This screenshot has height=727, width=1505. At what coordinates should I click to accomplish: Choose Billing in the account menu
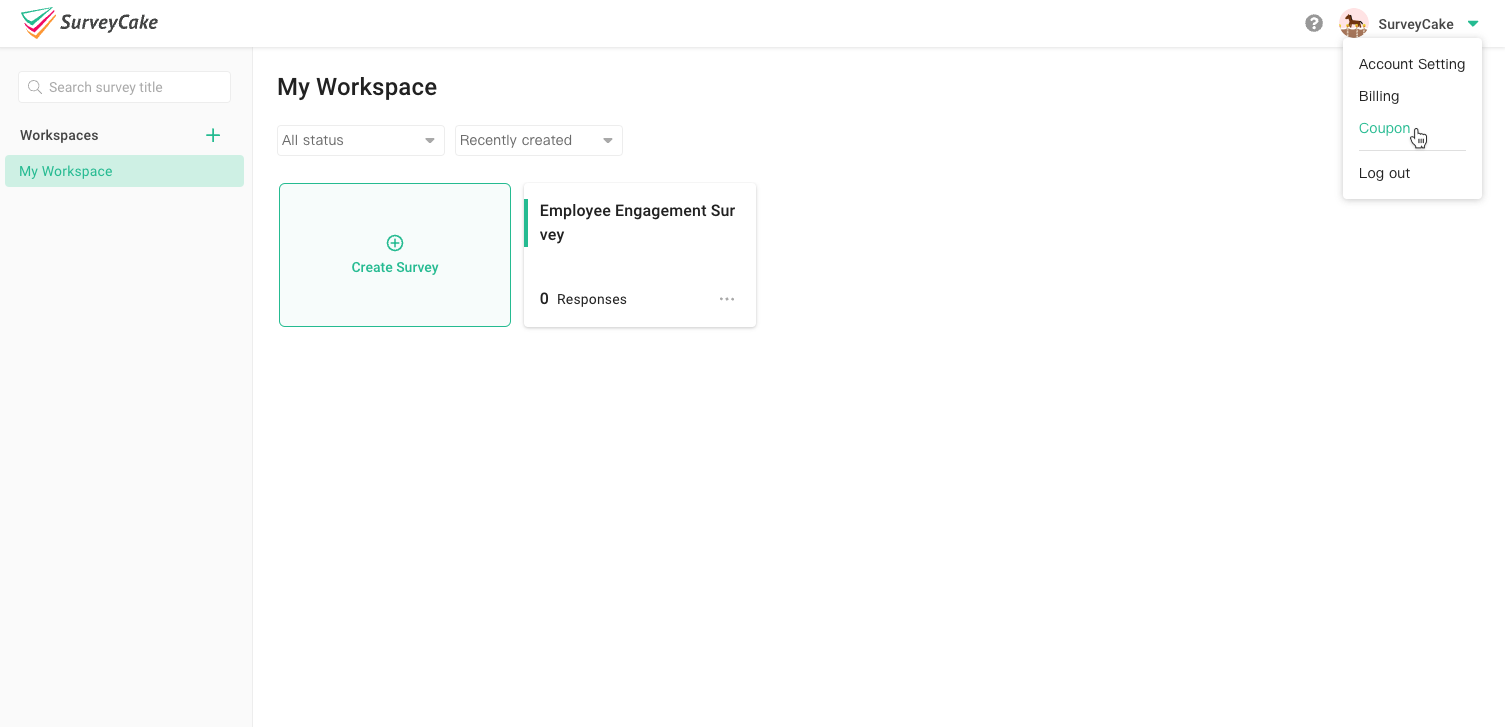point(1378,96)
